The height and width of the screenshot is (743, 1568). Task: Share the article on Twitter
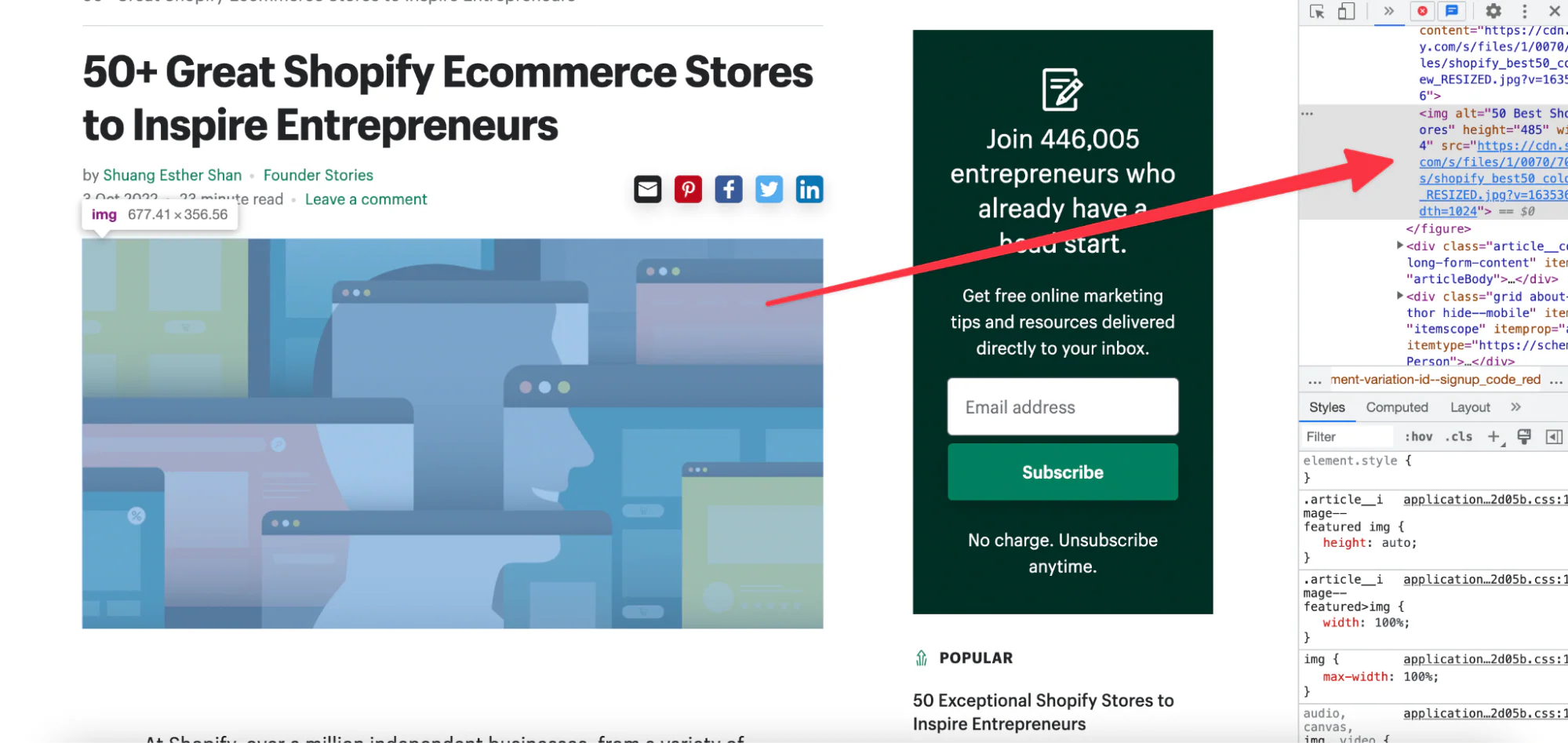[769, 189]
